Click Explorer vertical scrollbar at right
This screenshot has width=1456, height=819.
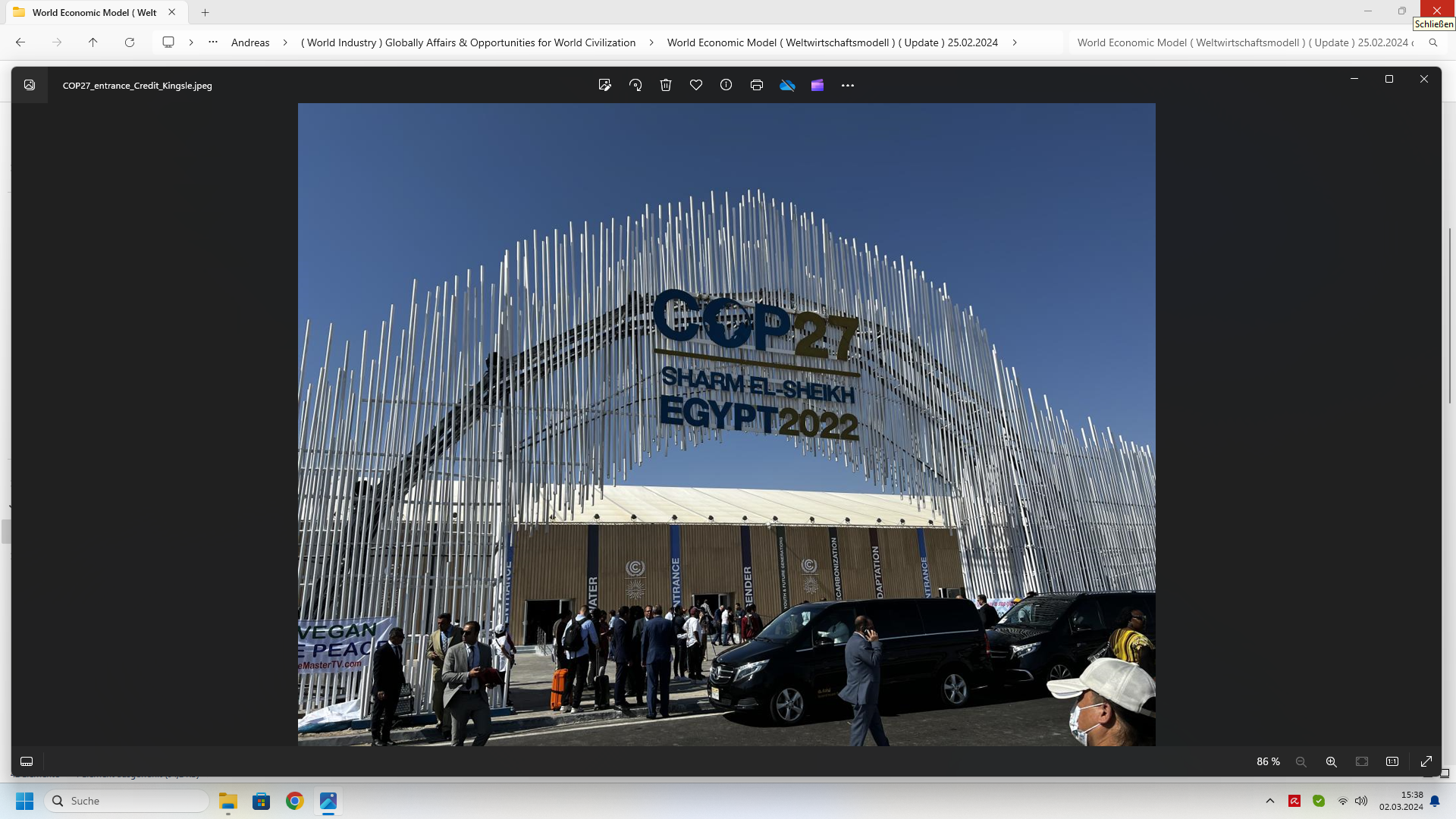(1449, 315)
